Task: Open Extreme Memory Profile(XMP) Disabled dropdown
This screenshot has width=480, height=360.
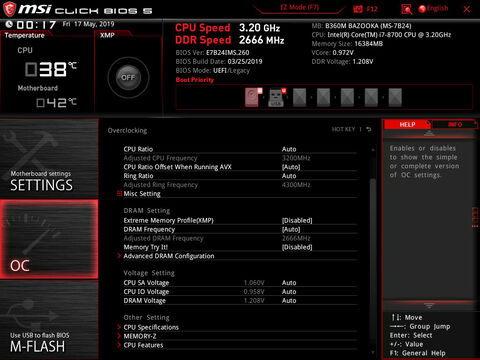Action: [297, 220]
